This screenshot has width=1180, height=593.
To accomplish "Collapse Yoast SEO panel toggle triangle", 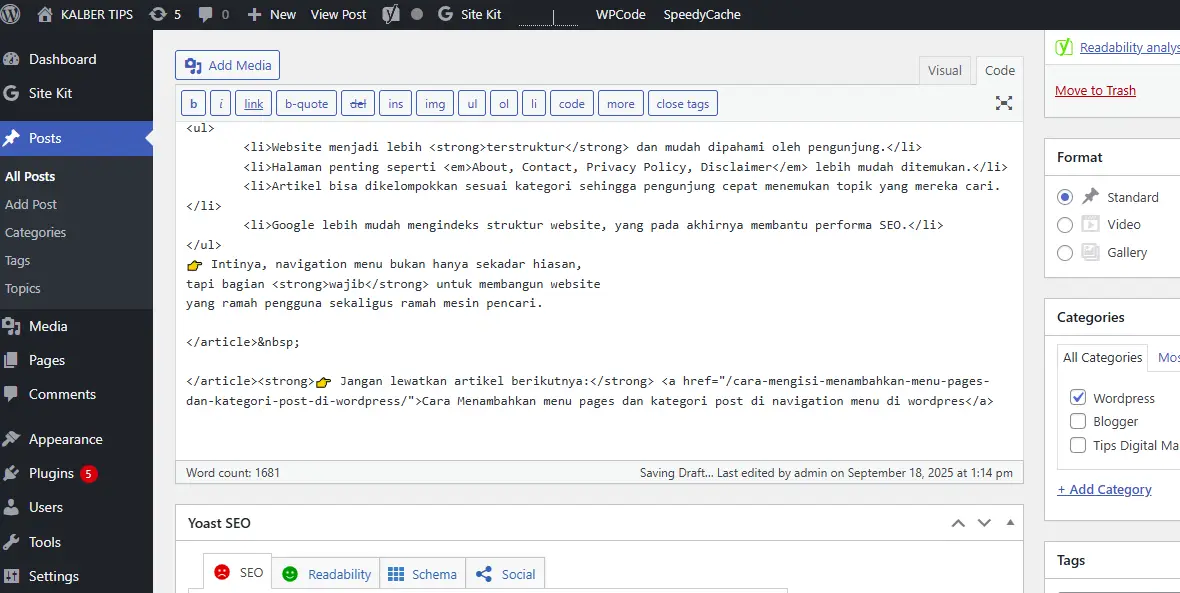I will pyautogui.click(x=1009, y=523).
